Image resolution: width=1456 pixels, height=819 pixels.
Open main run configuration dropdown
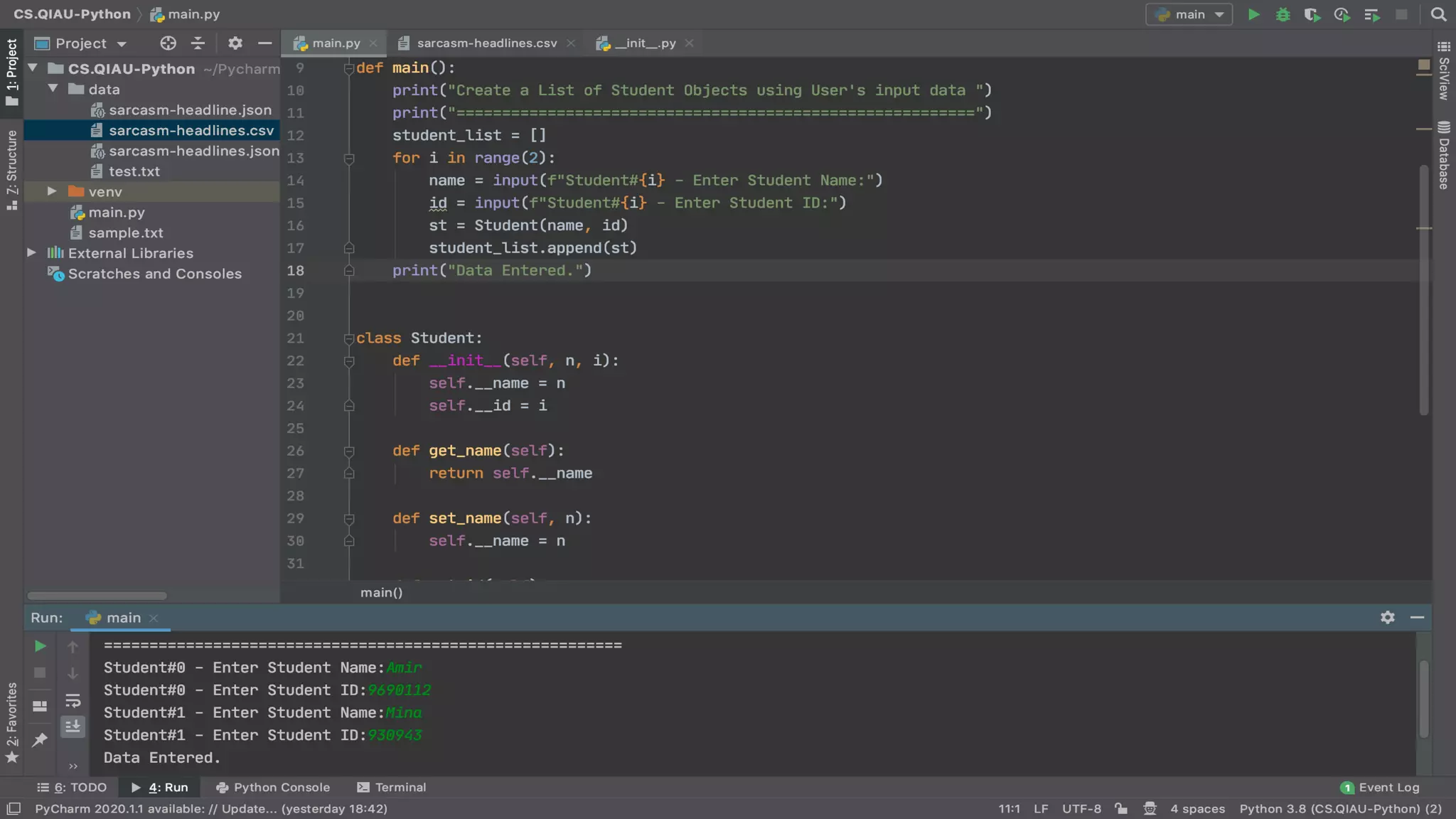tap(1189, 14)
